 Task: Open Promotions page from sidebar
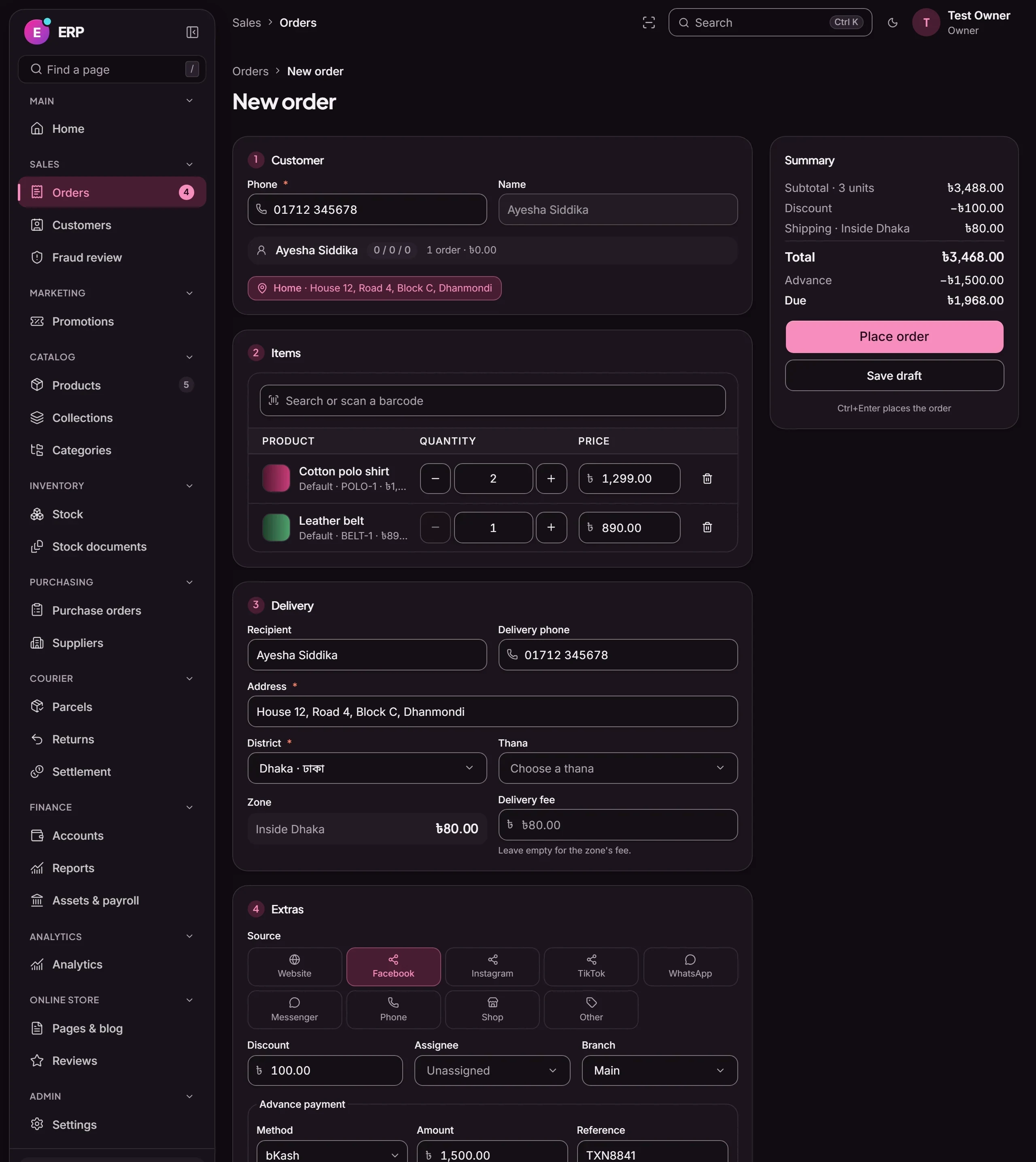[112, 321]
